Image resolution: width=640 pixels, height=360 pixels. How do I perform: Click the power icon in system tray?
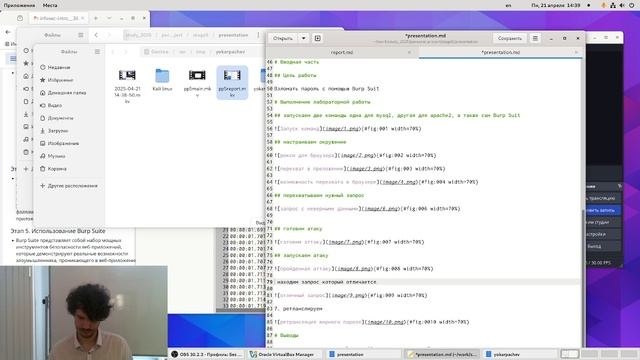tap(631, 5)
